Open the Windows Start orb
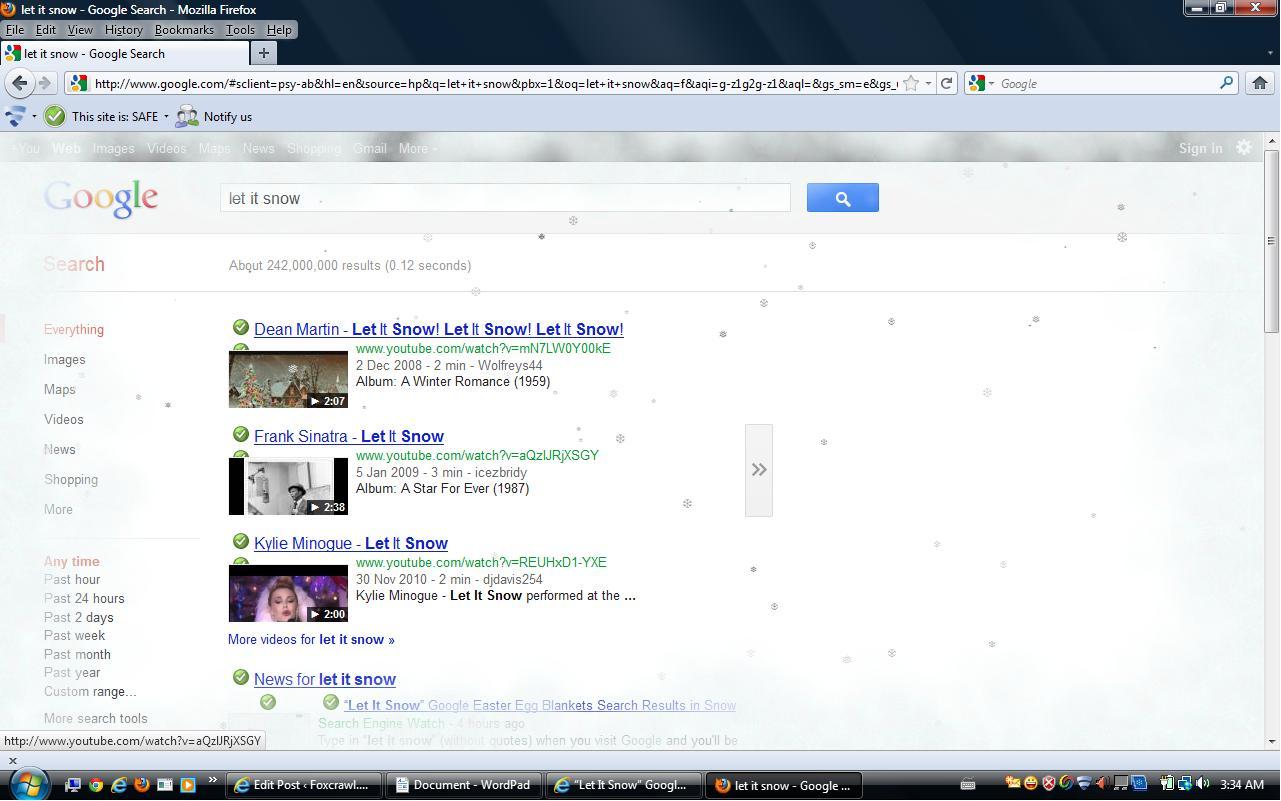 click(x=27, y=783)
